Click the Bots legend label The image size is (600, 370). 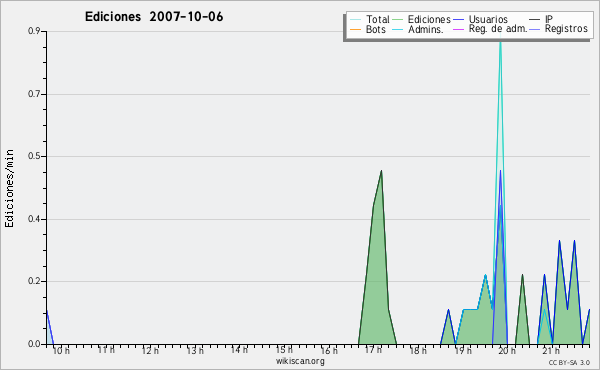[x=376, y=29]
